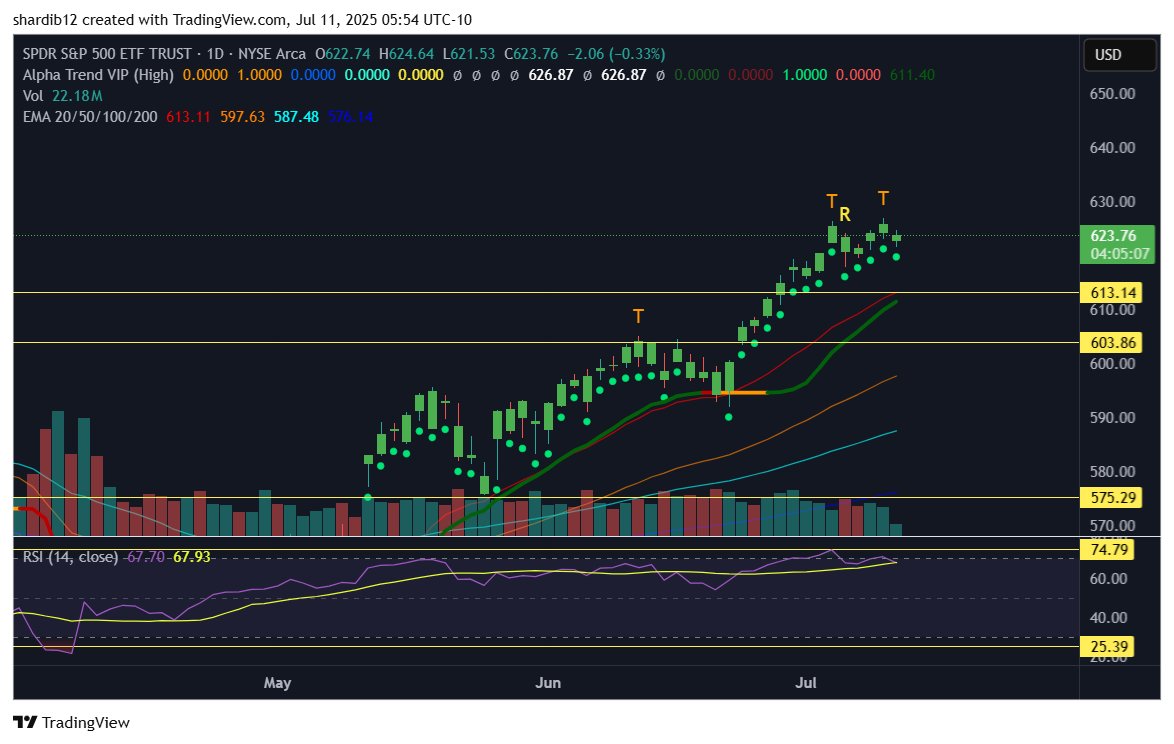Click the rightmost orange T marker in July
Image resolution: width=1174 pixels, height=744 pixels.
(x=883, y=198)
